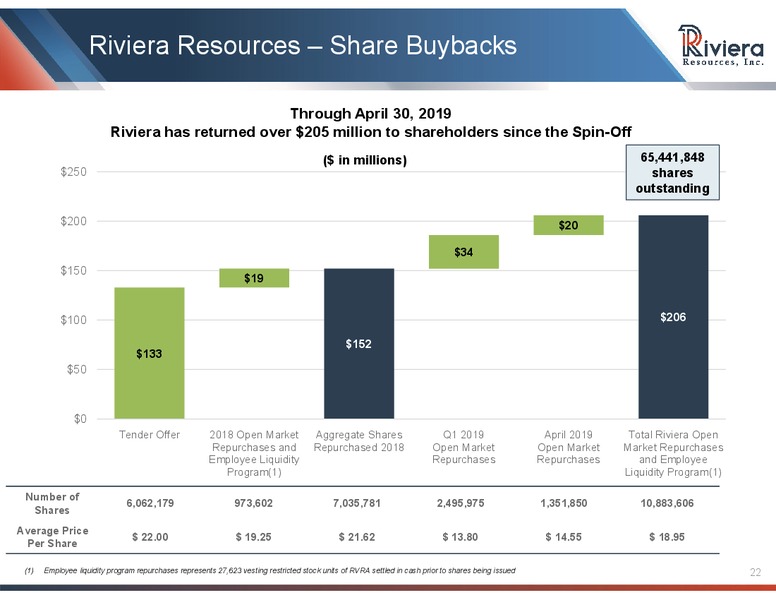
Task: Select the $19 green bar
Action: tap(254, 278)
